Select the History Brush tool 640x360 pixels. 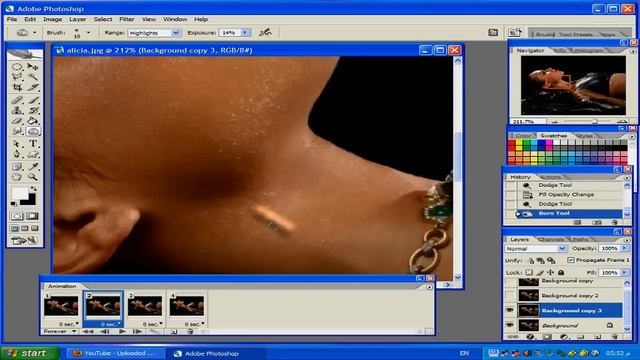33,110
